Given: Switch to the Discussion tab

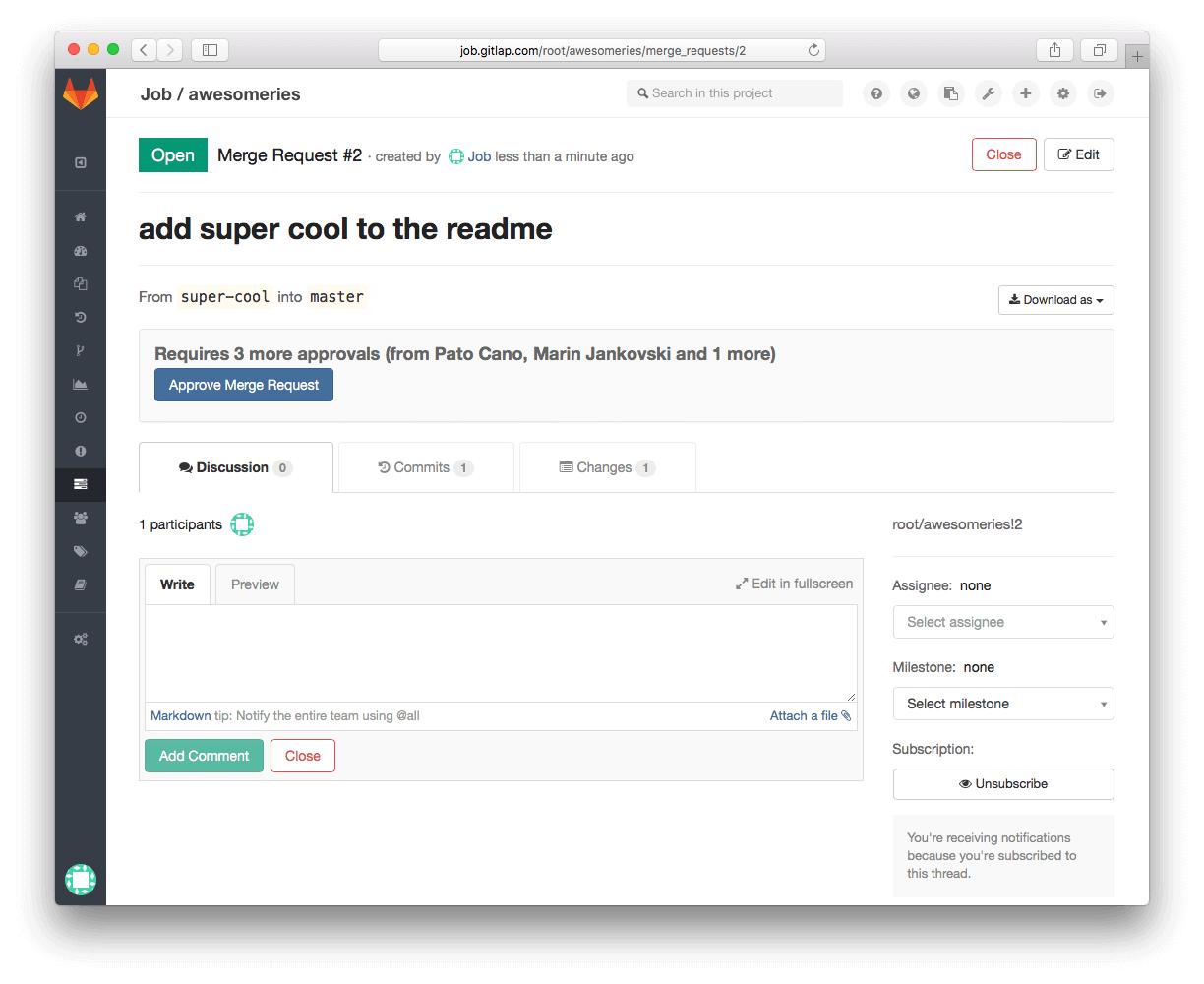Looking at the screenshot, I should [x=236, y=467].
